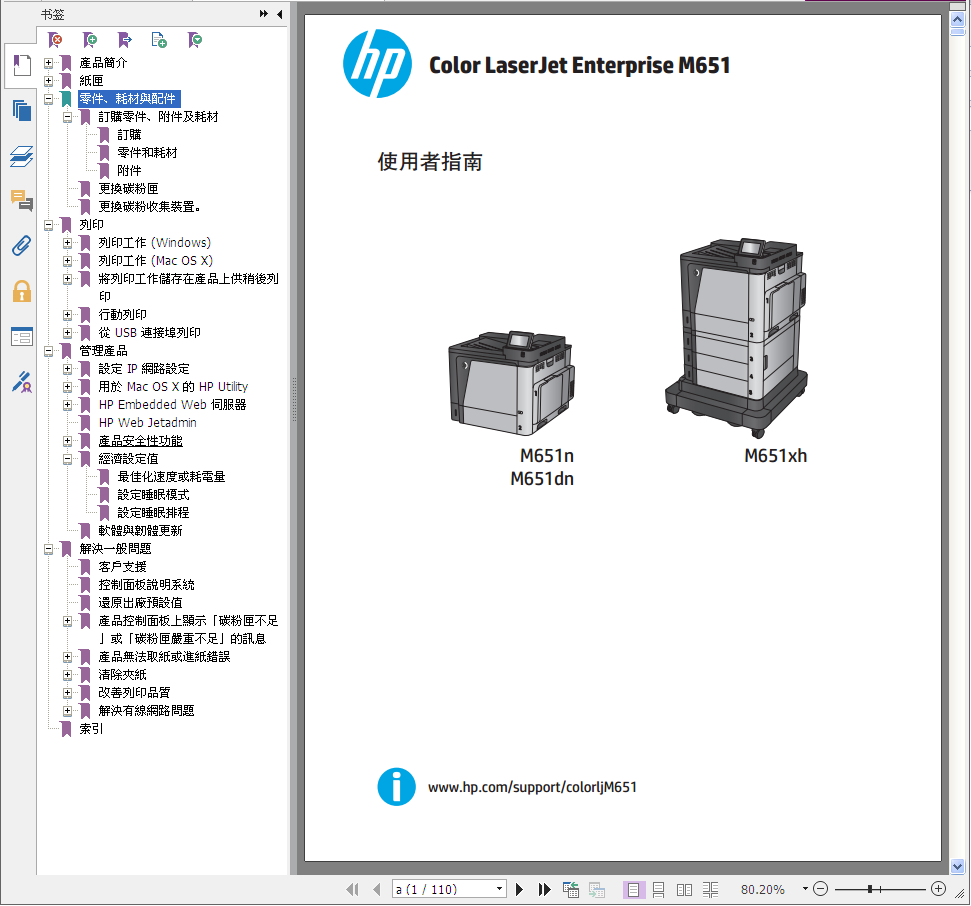Click the page-with-plus bookmark toolbar icon
The width and height of the screenshot is (971, 906).
159,40
